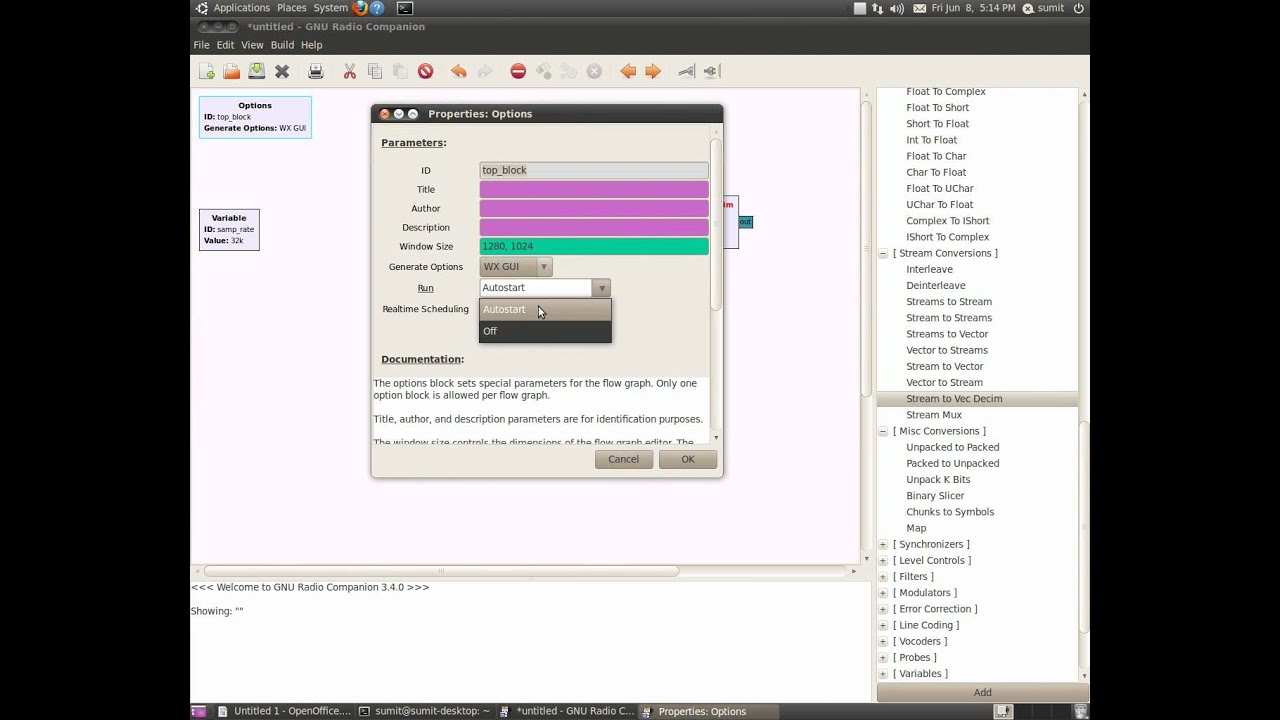Open the File menu

click(201, 45)
